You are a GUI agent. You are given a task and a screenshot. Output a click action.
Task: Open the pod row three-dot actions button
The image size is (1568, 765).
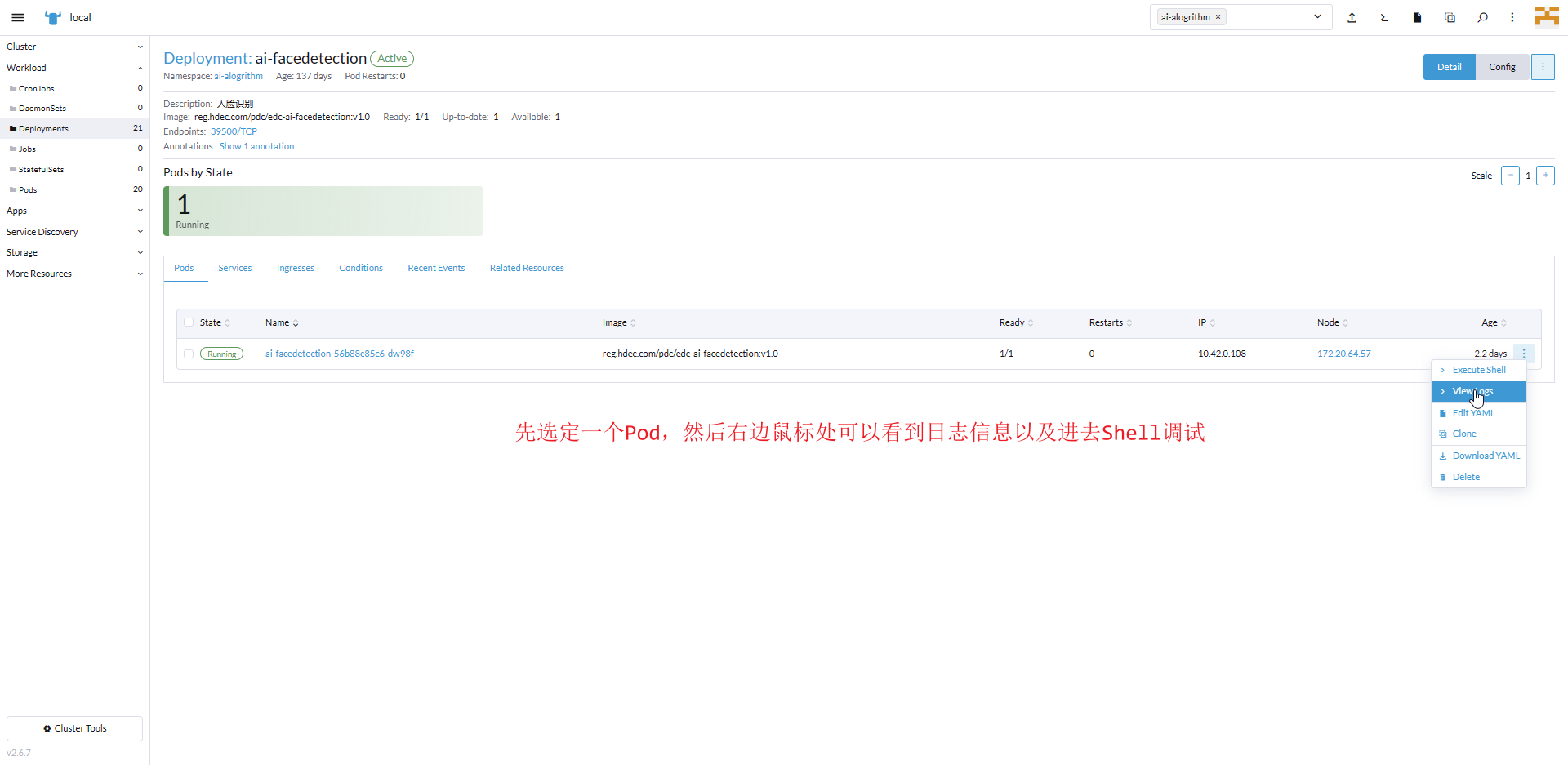pyautogui.click(x=1524, y=354)
